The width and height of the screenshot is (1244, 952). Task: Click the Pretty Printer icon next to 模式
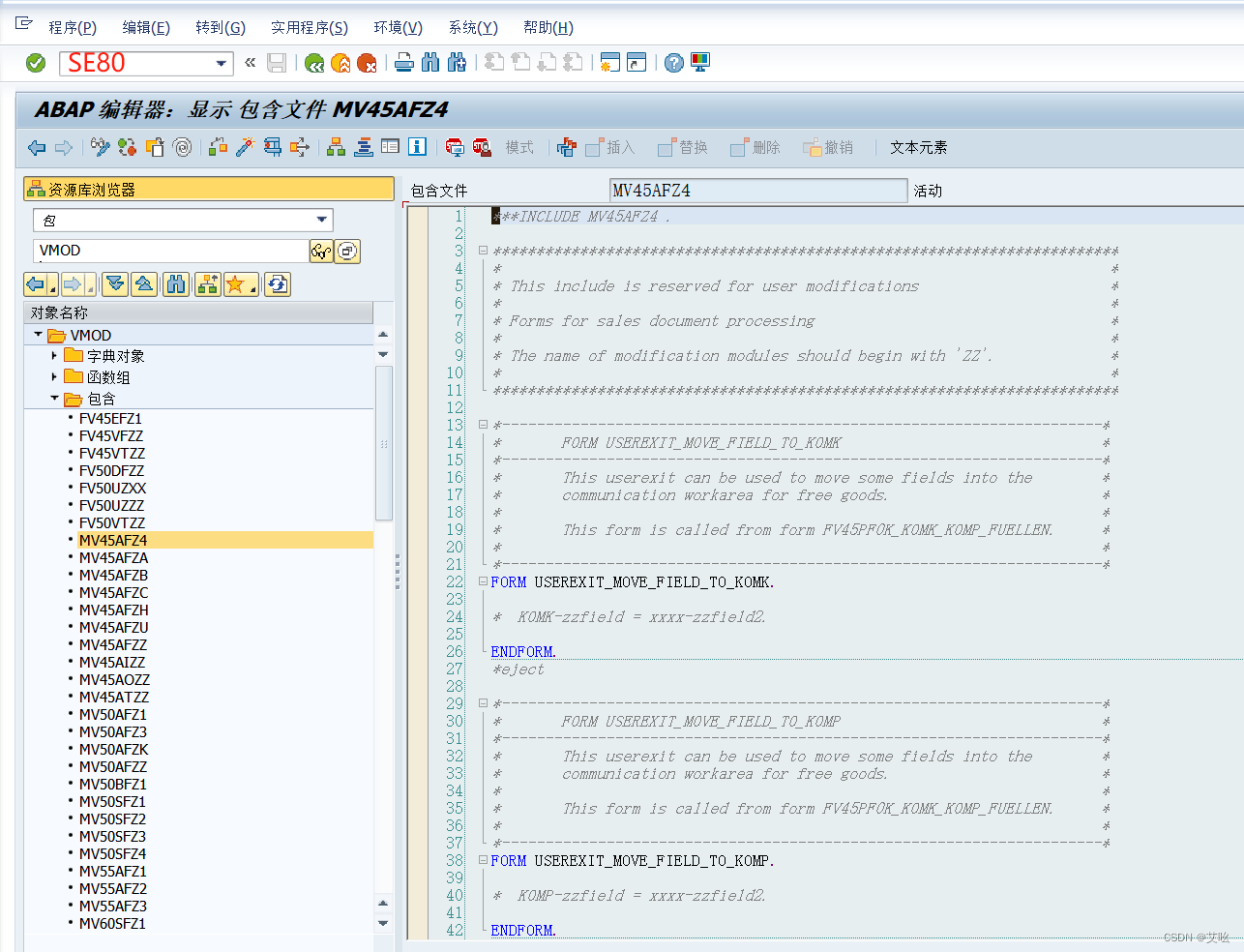click(x=567, y=147)
